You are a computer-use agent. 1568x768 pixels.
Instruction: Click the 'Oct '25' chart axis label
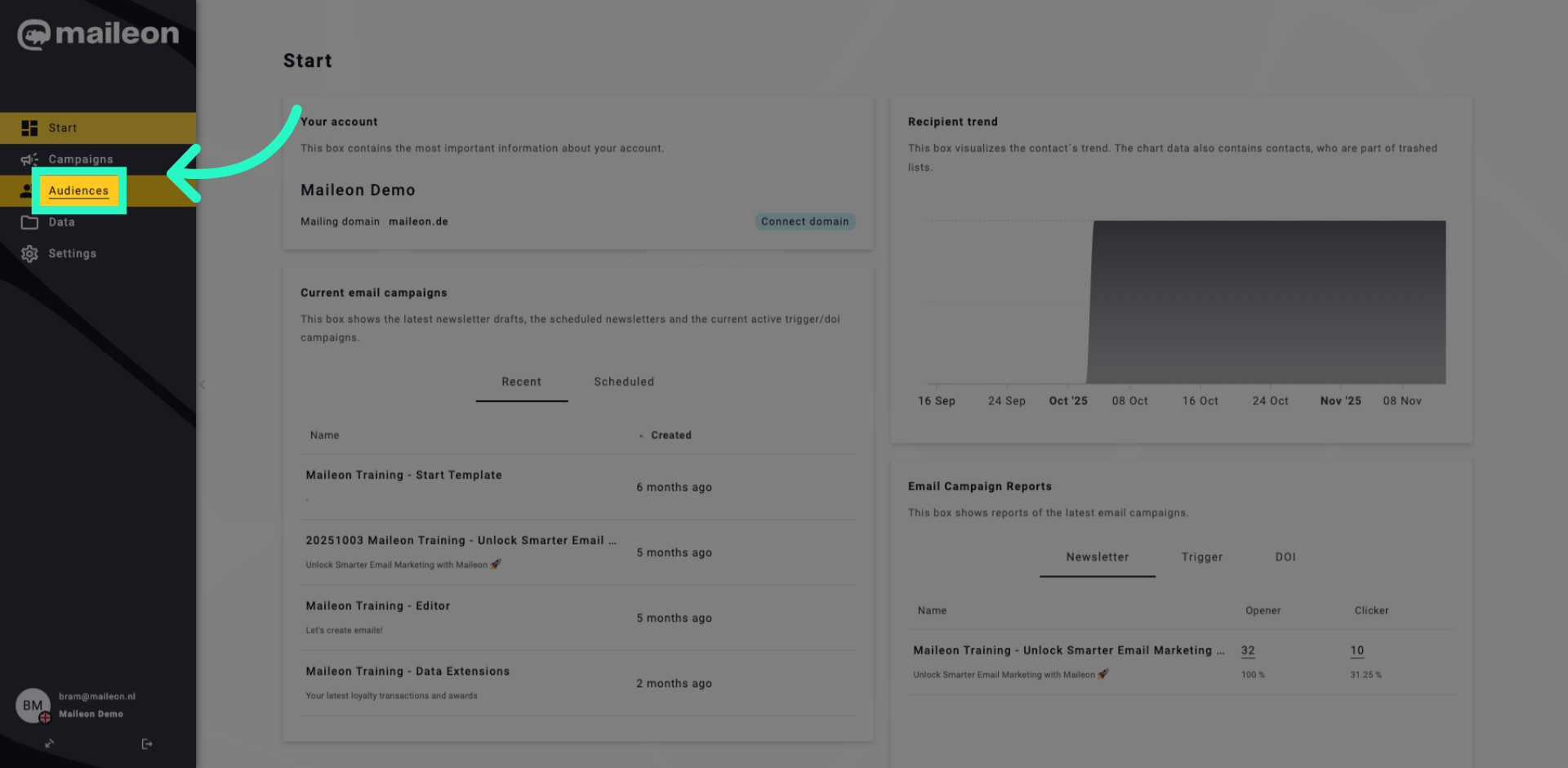[x=1068, y=400]
